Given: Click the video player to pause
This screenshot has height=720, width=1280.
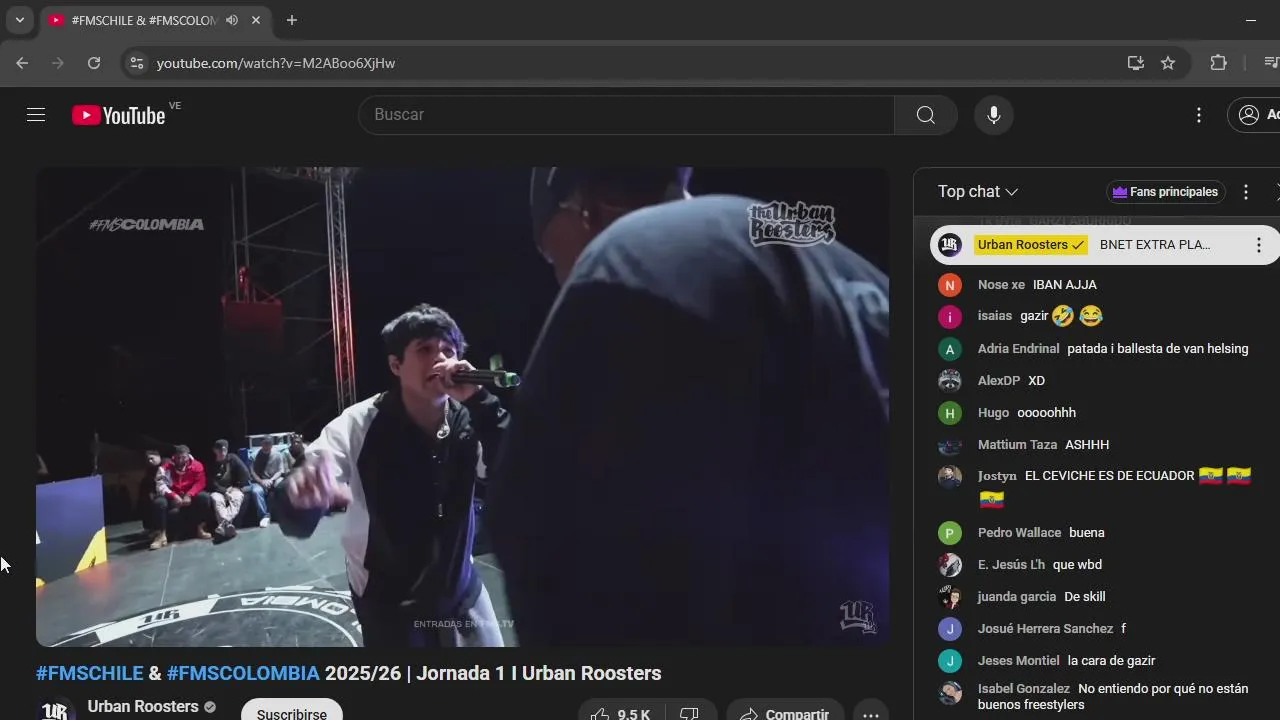Looking at the screenshot, I should tap(462, 407).
